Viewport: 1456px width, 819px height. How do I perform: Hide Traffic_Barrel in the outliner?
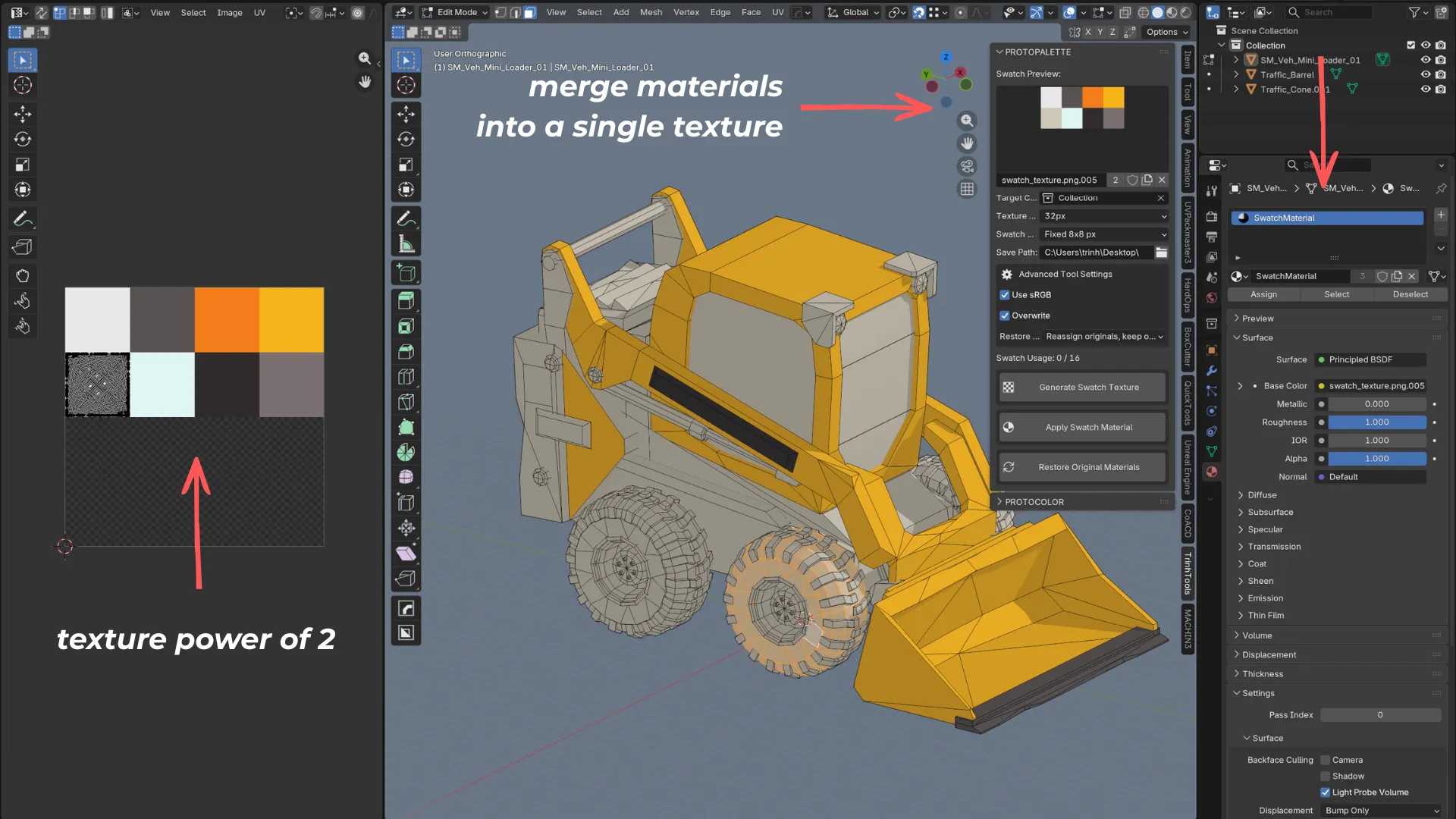coord(1425,74)
